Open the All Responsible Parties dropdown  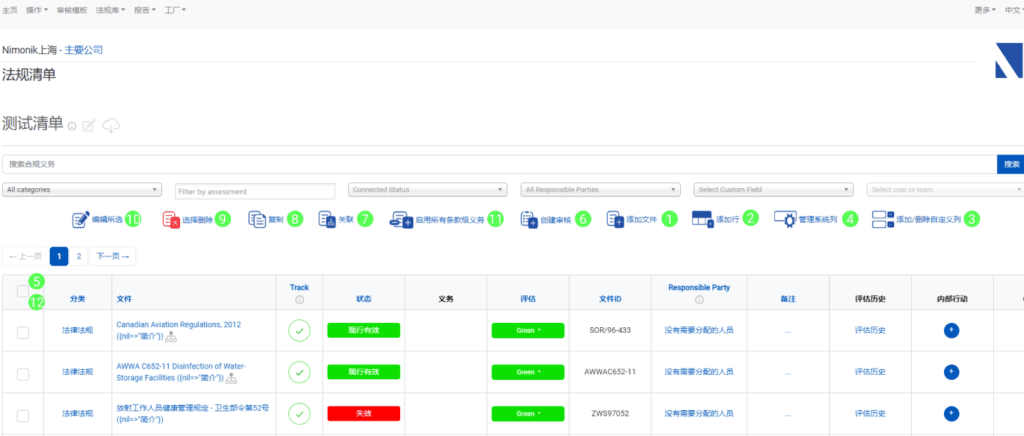point(601,189)
